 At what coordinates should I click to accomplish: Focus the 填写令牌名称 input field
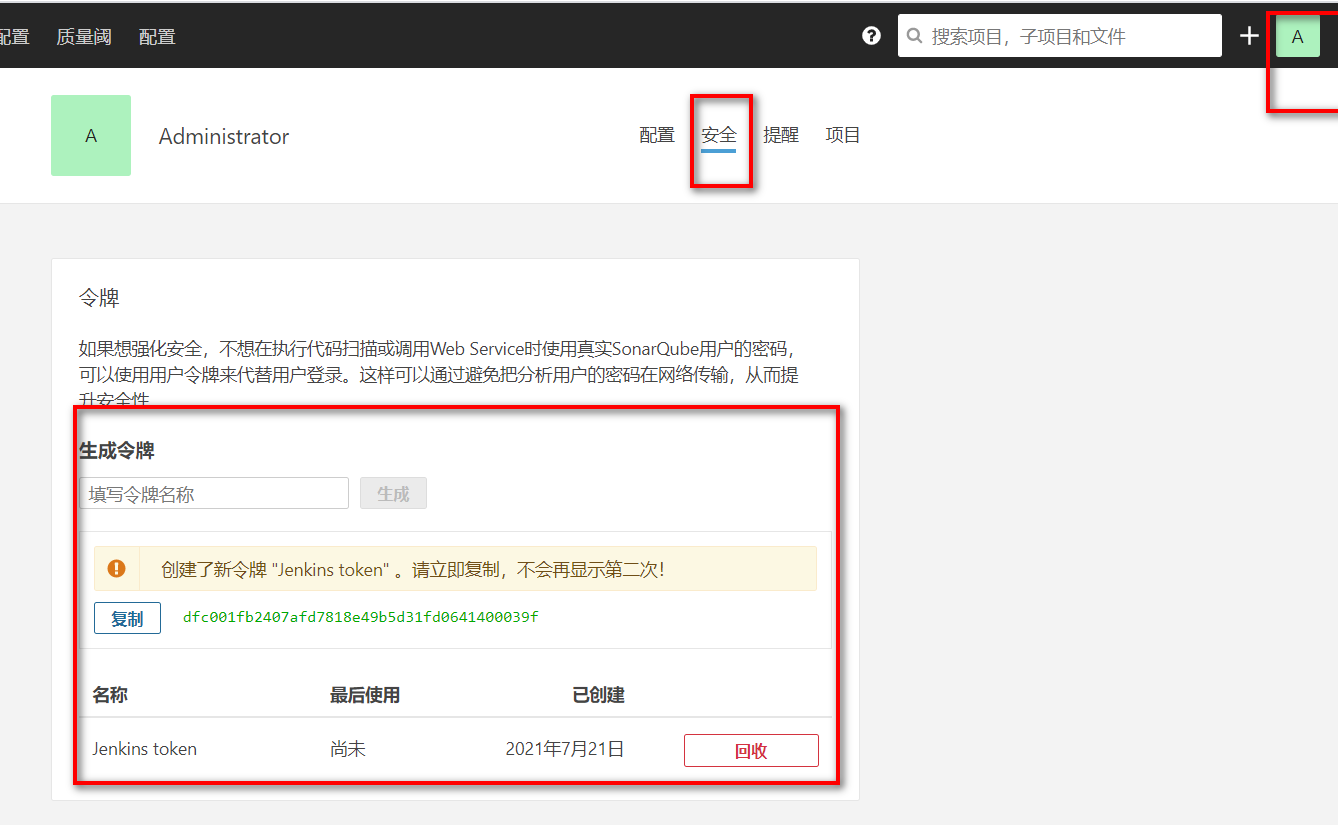[x=214, y=493]
